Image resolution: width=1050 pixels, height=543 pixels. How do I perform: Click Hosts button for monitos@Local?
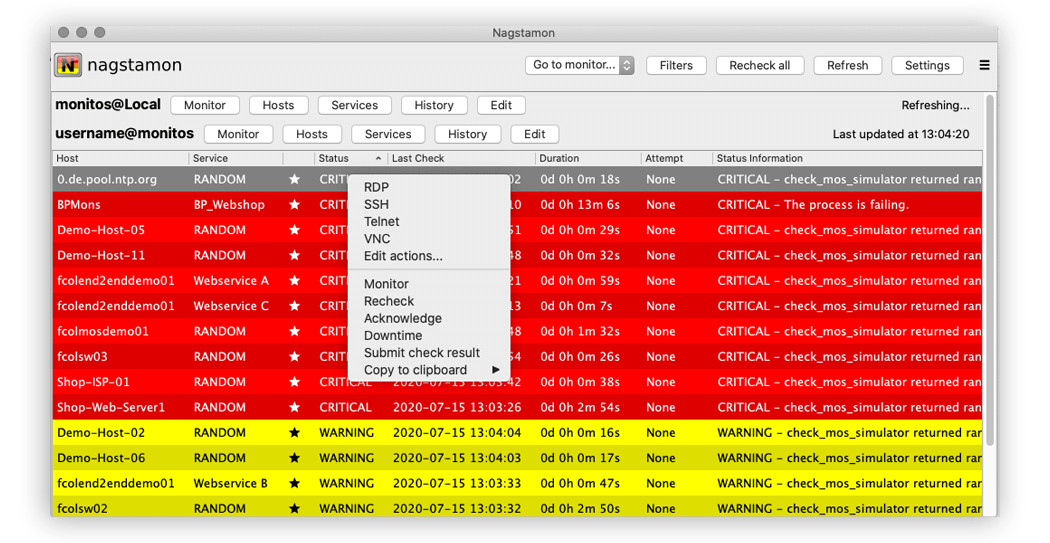[x=279, y=105]
